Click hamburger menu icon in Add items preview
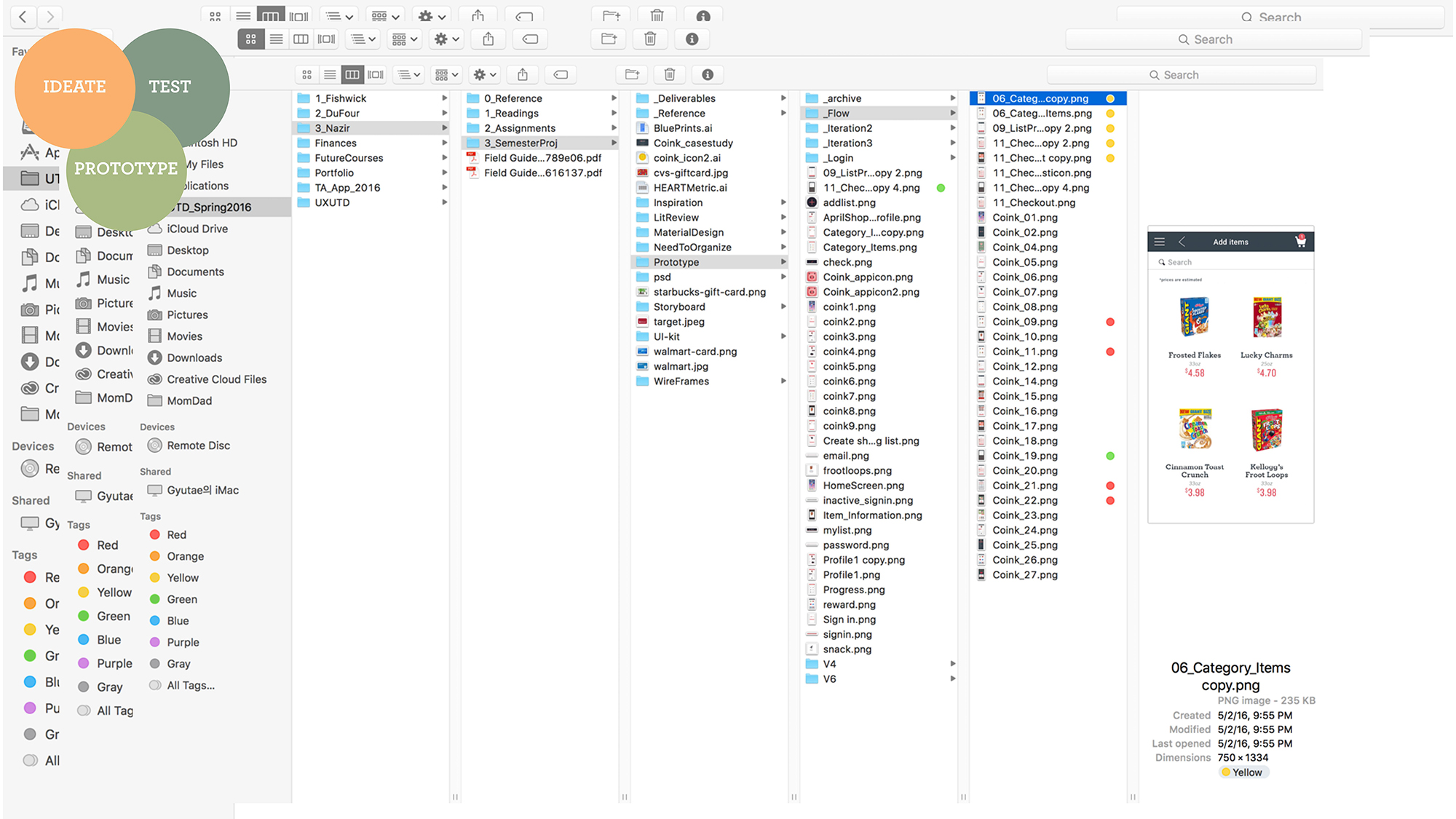Screen dimensions: 1456x819 [1160, 242]
